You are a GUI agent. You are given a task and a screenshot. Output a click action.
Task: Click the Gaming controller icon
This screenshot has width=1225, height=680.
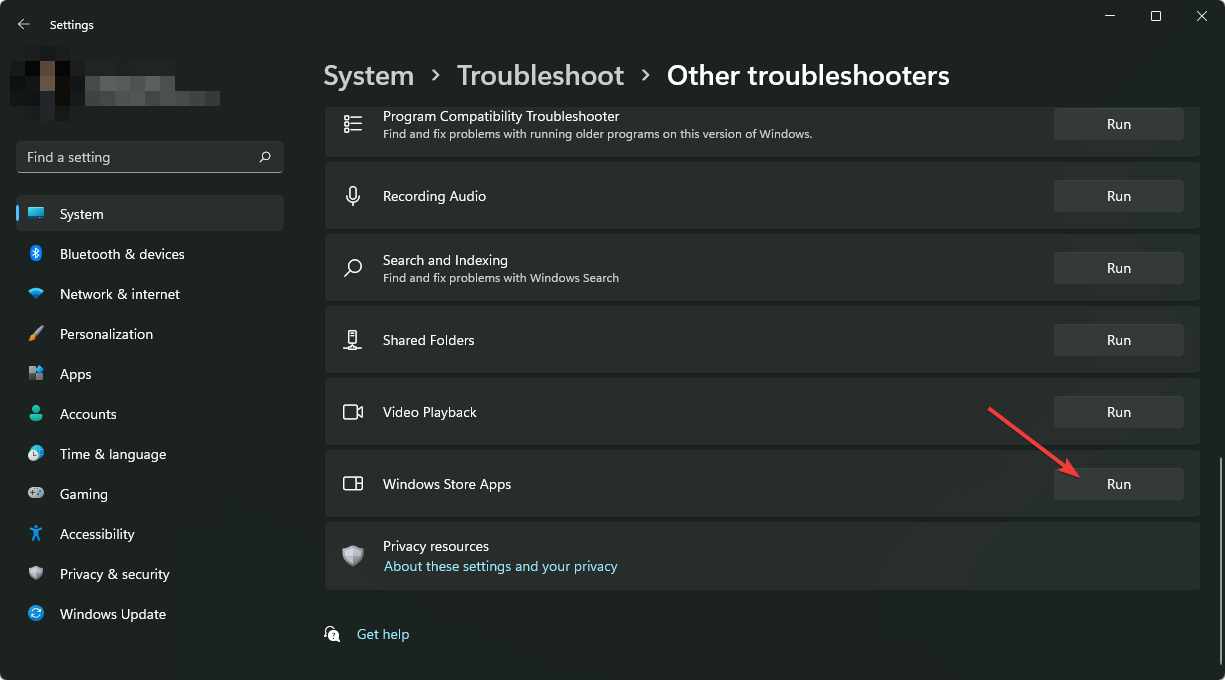(x=36, y=494)
